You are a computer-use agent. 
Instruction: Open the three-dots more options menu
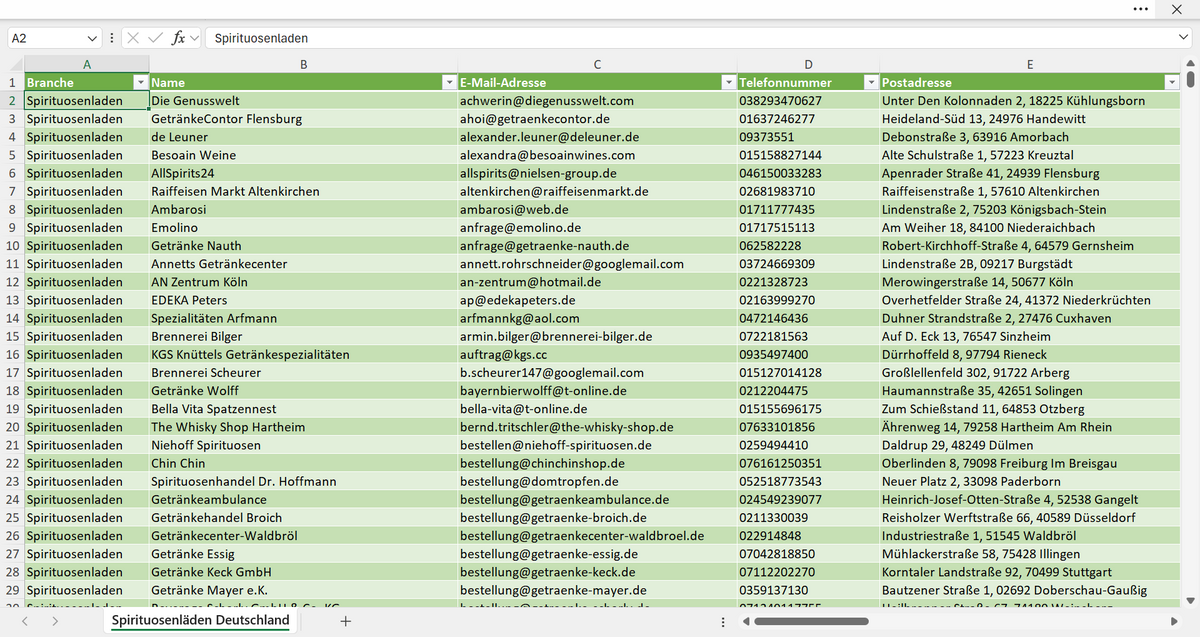pyautogui.click(x=1141, y=8)
